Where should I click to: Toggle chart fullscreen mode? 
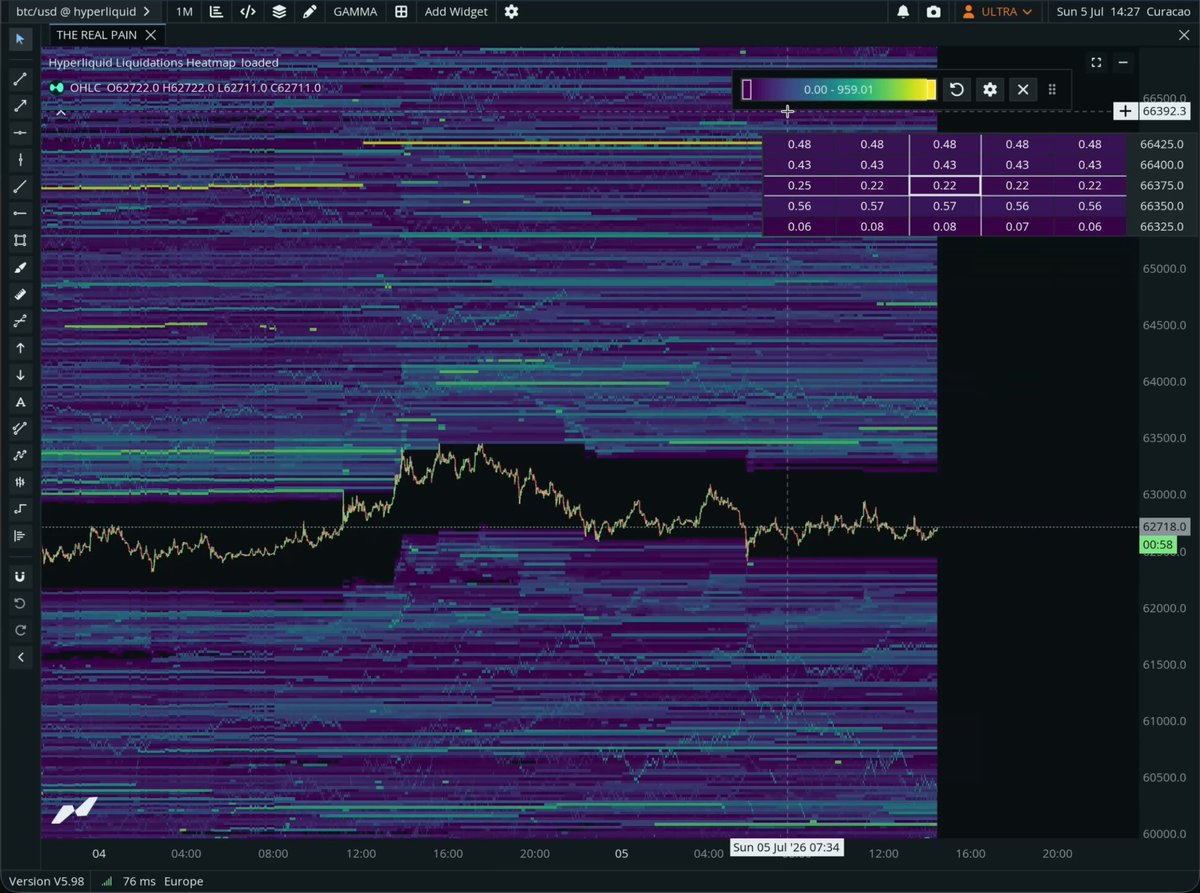1096,62
